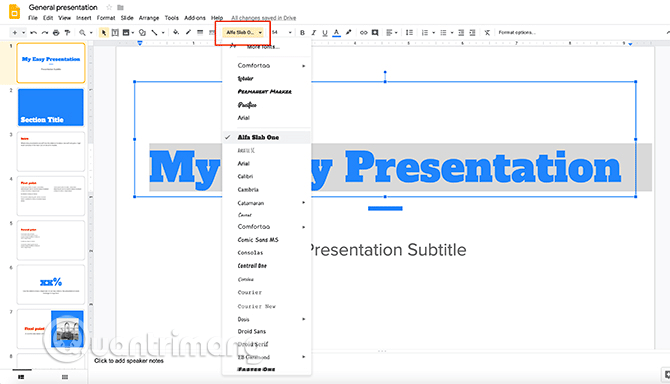Click the Google Slides home logo

point(14,12)
